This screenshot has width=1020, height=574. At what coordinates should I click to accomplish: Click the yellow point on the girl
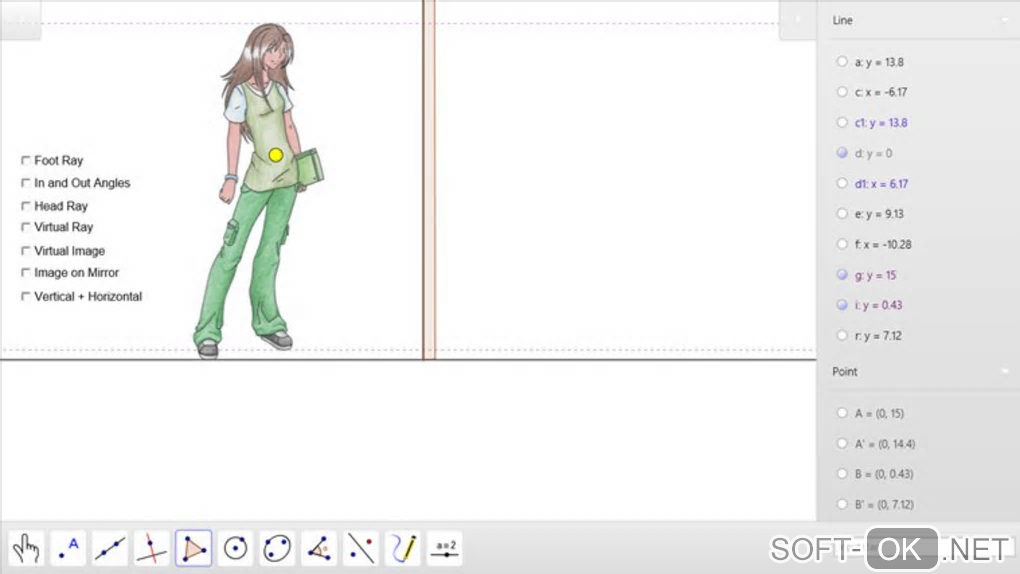pos(276,155)
